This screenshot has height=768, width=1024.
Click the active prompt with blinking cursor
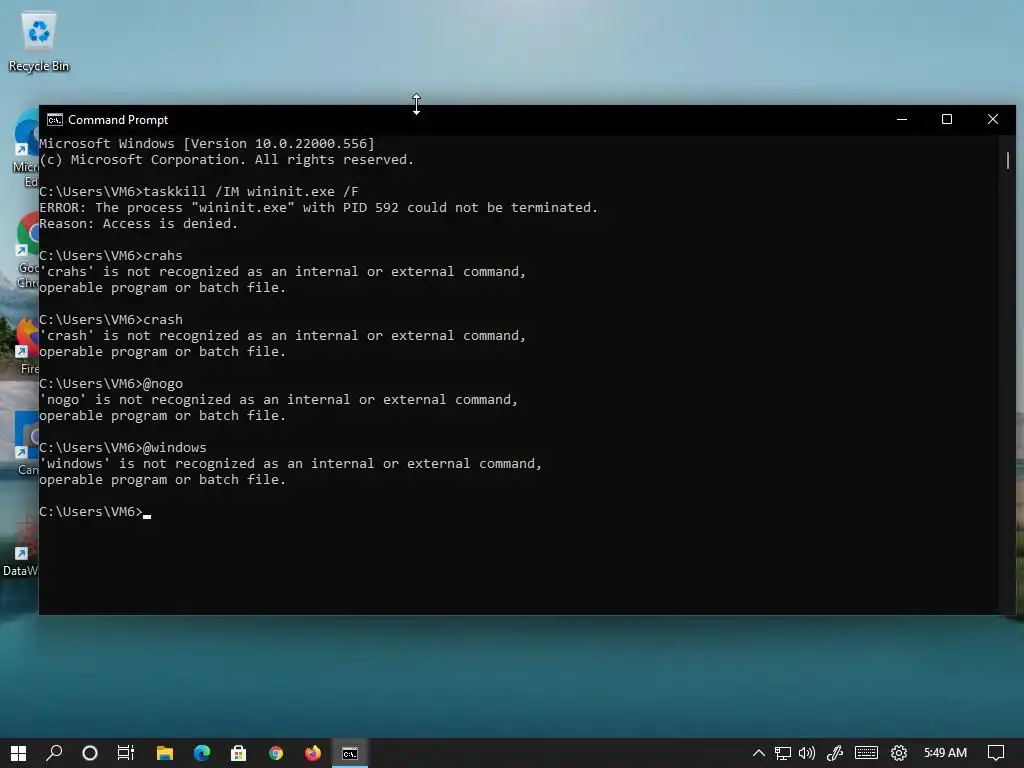pyautogui.click(x=95, y=511)
